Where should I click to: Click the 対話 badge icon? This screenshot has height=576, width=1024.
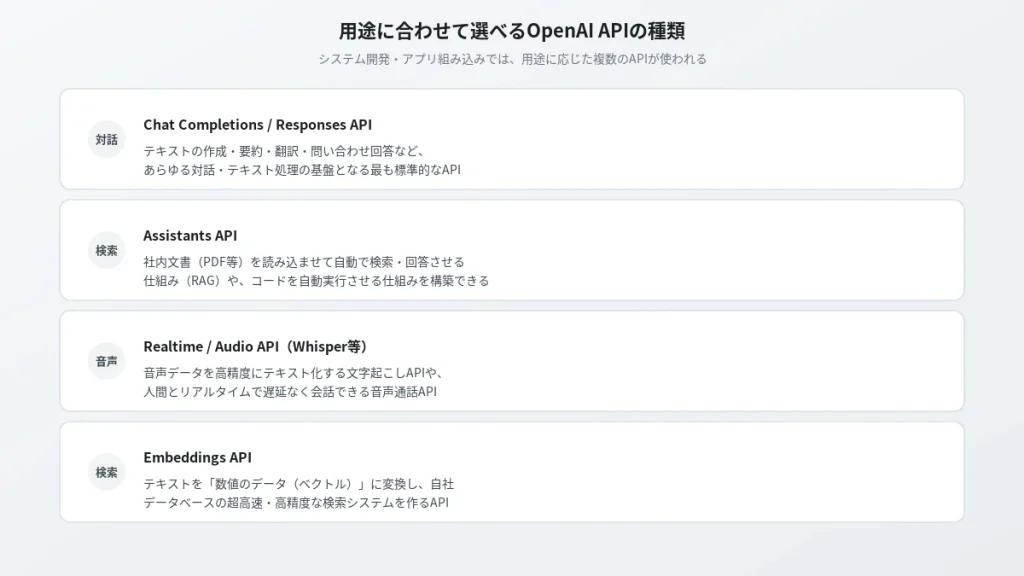[x=106, y=139]
